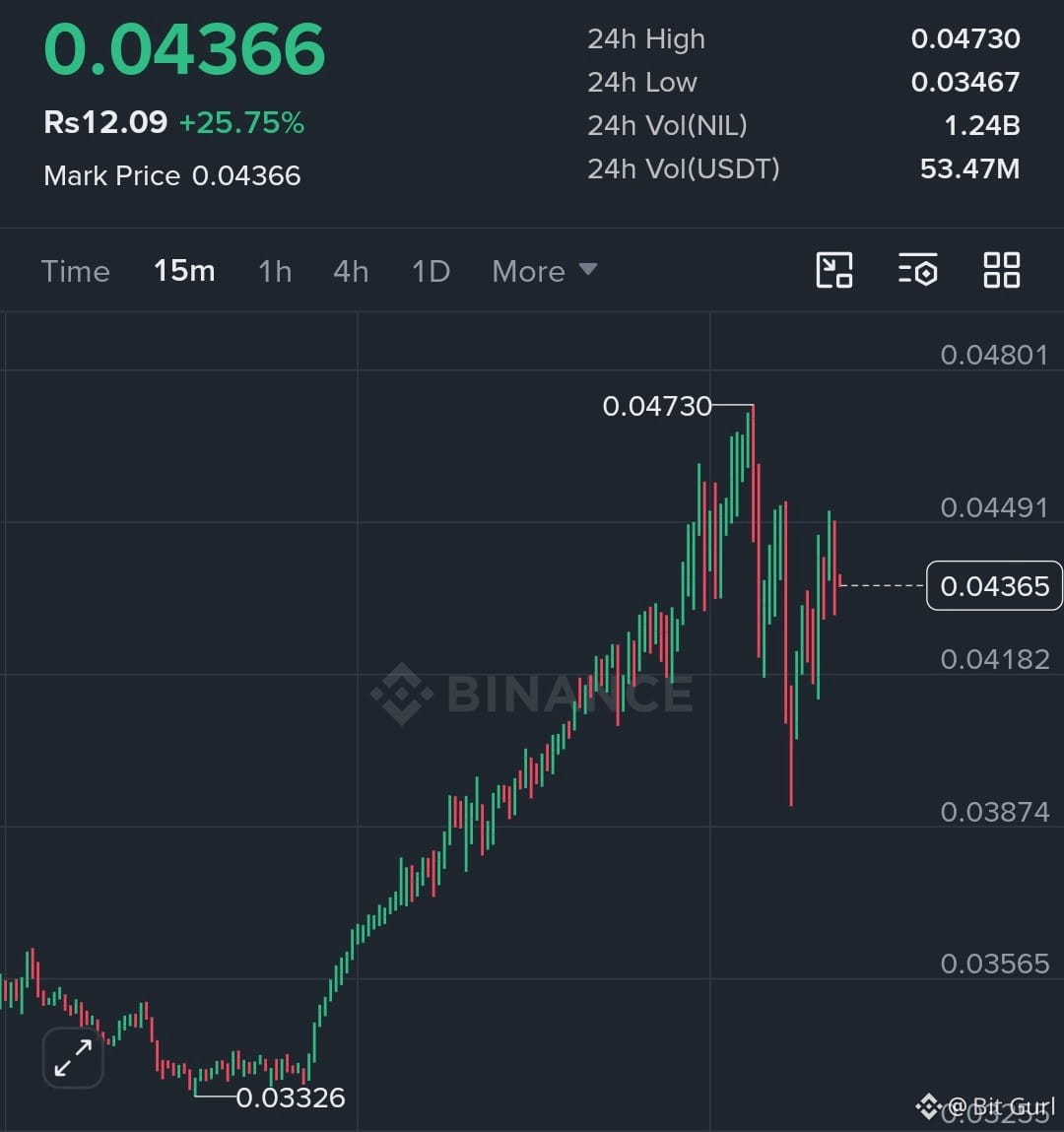Screen dimensions: 1064x1132
Task: Click the Mark Price 0.04366 text
Action: pyautogui.click(x=171, y=175)
